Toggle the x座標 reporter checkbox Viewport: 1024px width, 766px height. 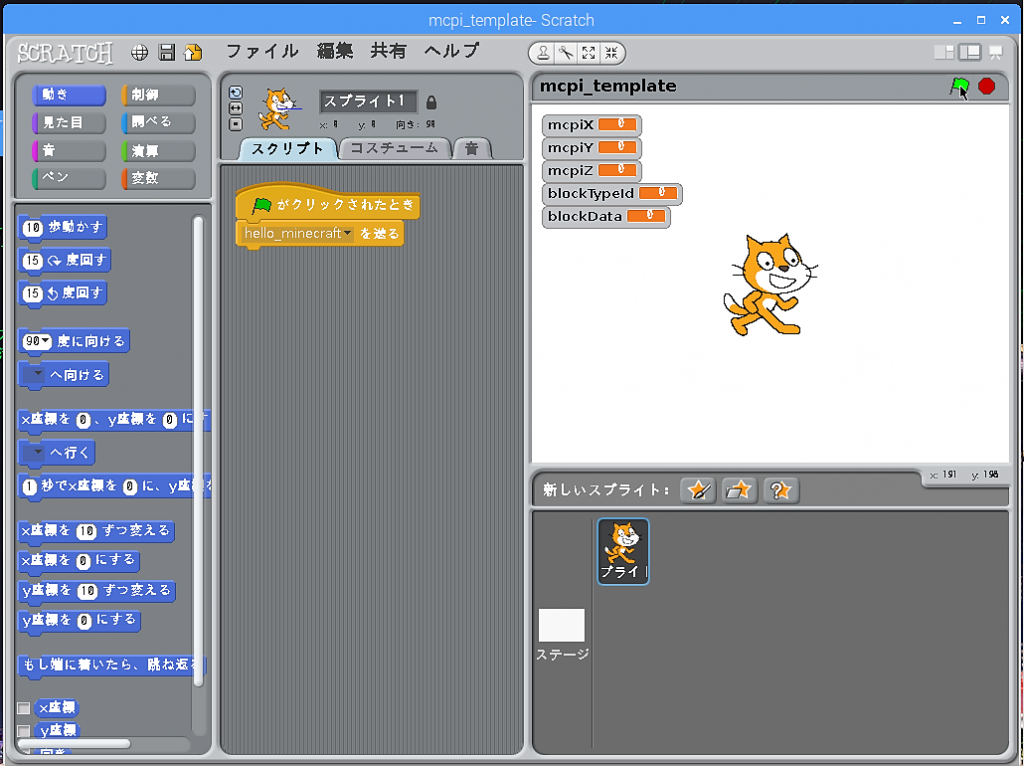(24, 708)
